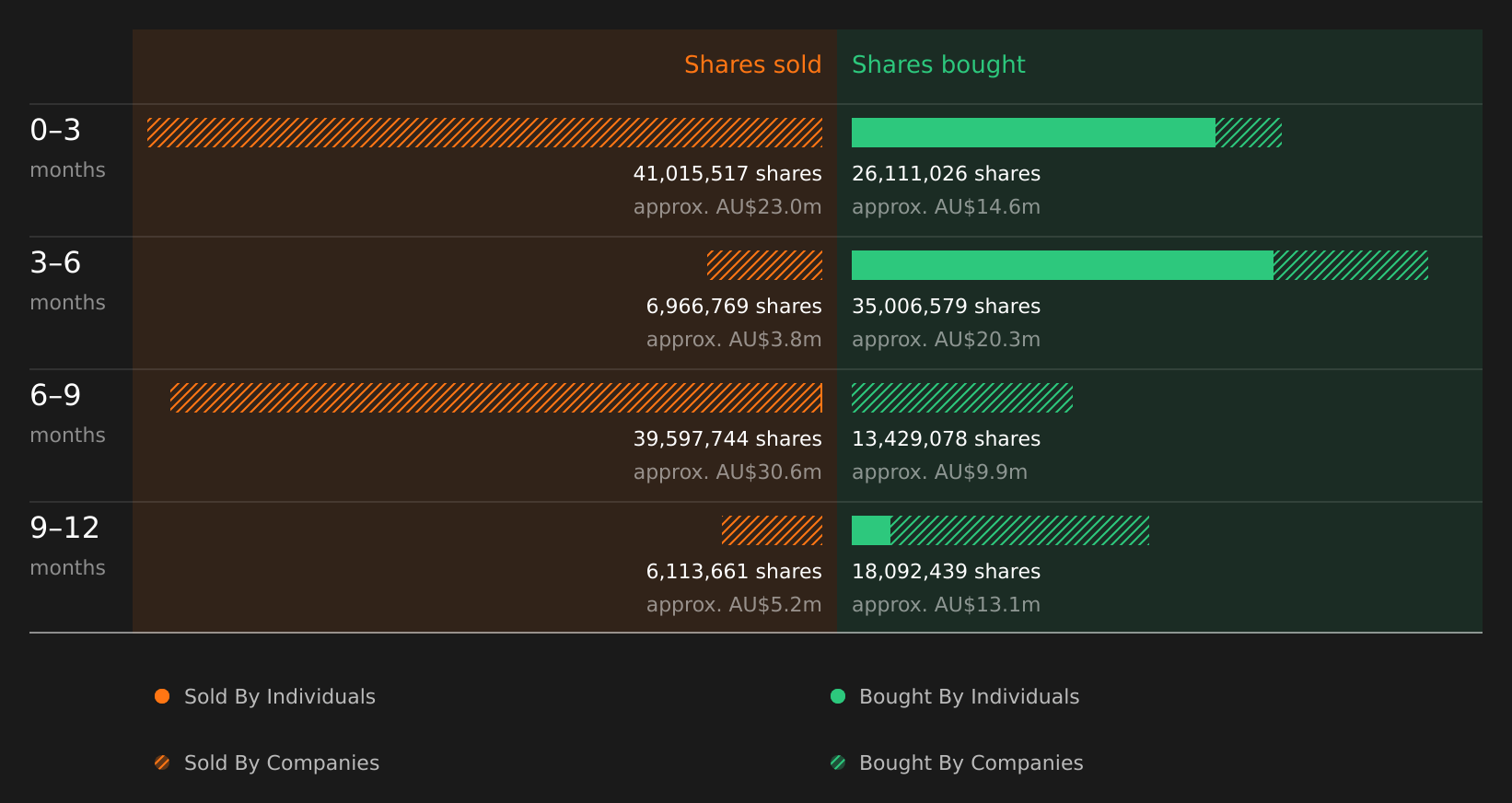Click the Bought By Companies hatched dot
1512x803 pixels.
click(838, 762)
